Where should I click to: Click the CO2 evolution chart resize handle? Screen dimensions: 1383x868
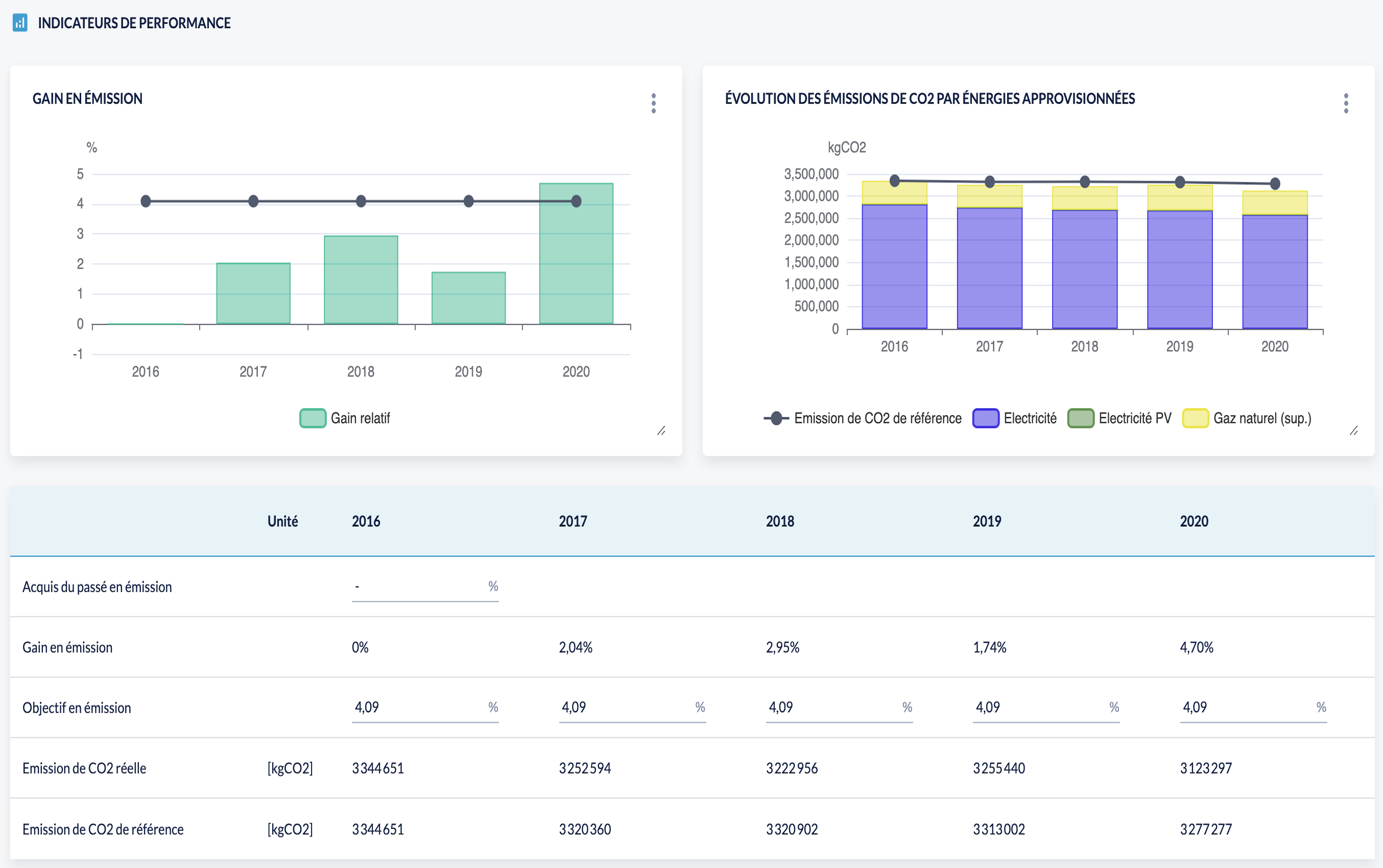click(x=1354, y=430)
